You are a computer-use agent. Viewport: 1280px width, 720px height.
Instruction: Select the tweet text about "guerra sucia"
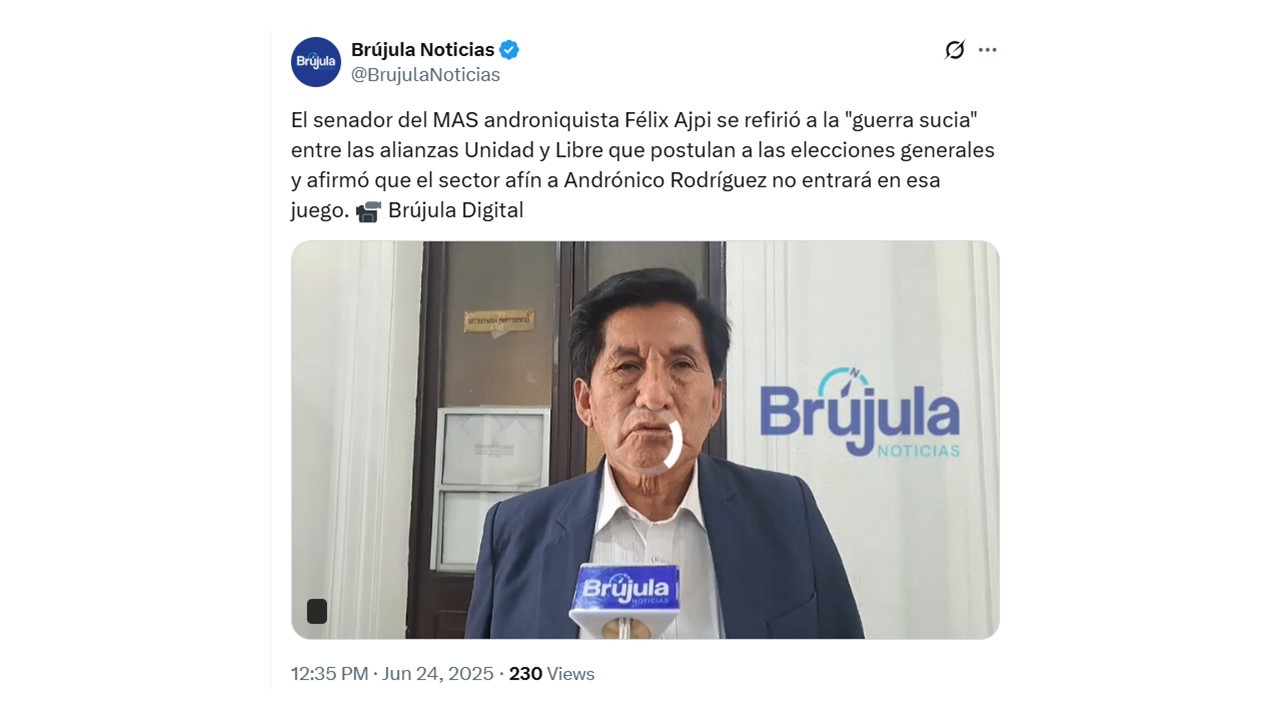(x=643, y=166)
